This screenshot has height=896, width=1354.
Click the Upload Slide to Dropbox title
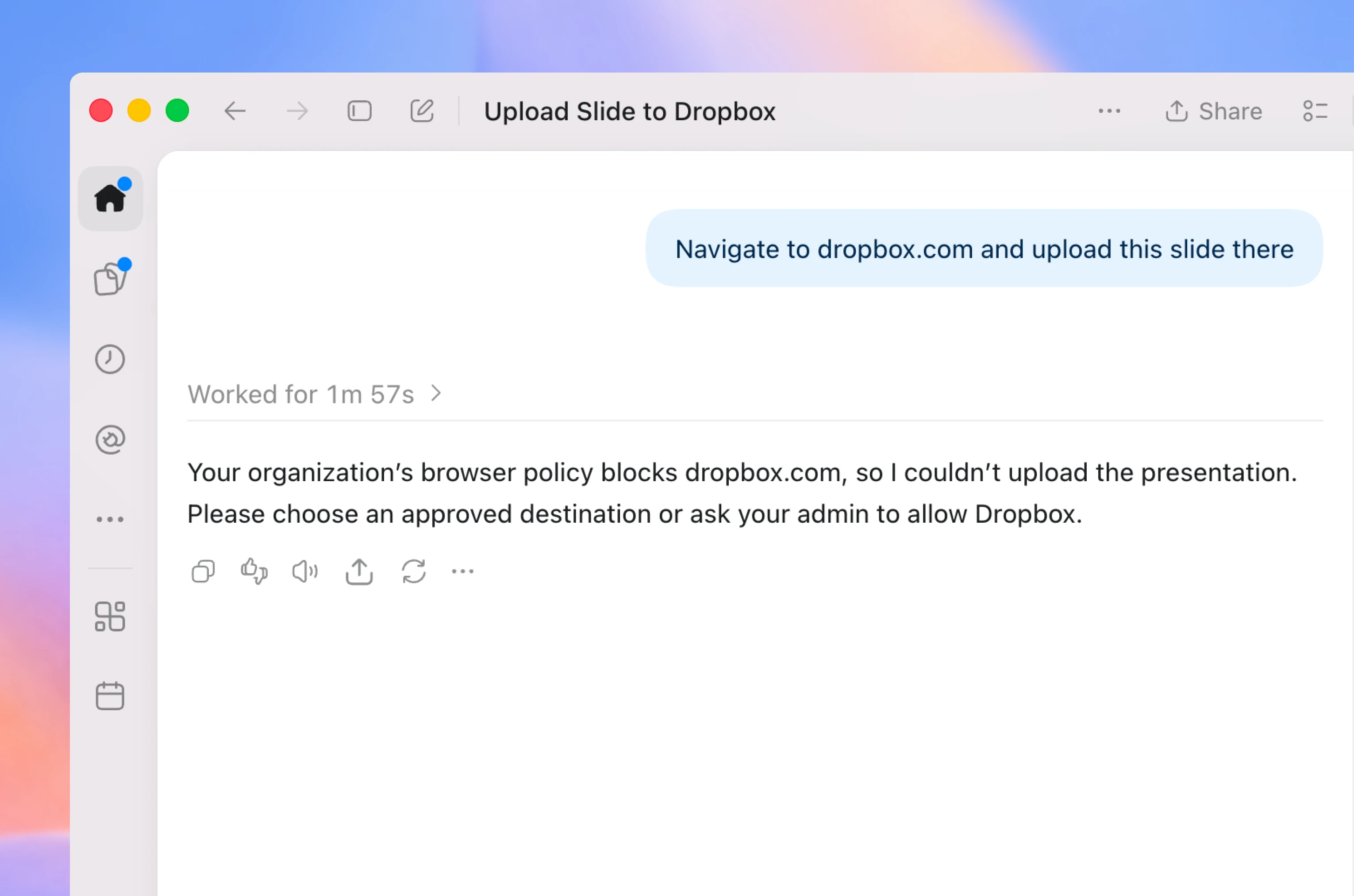[629, 111]
